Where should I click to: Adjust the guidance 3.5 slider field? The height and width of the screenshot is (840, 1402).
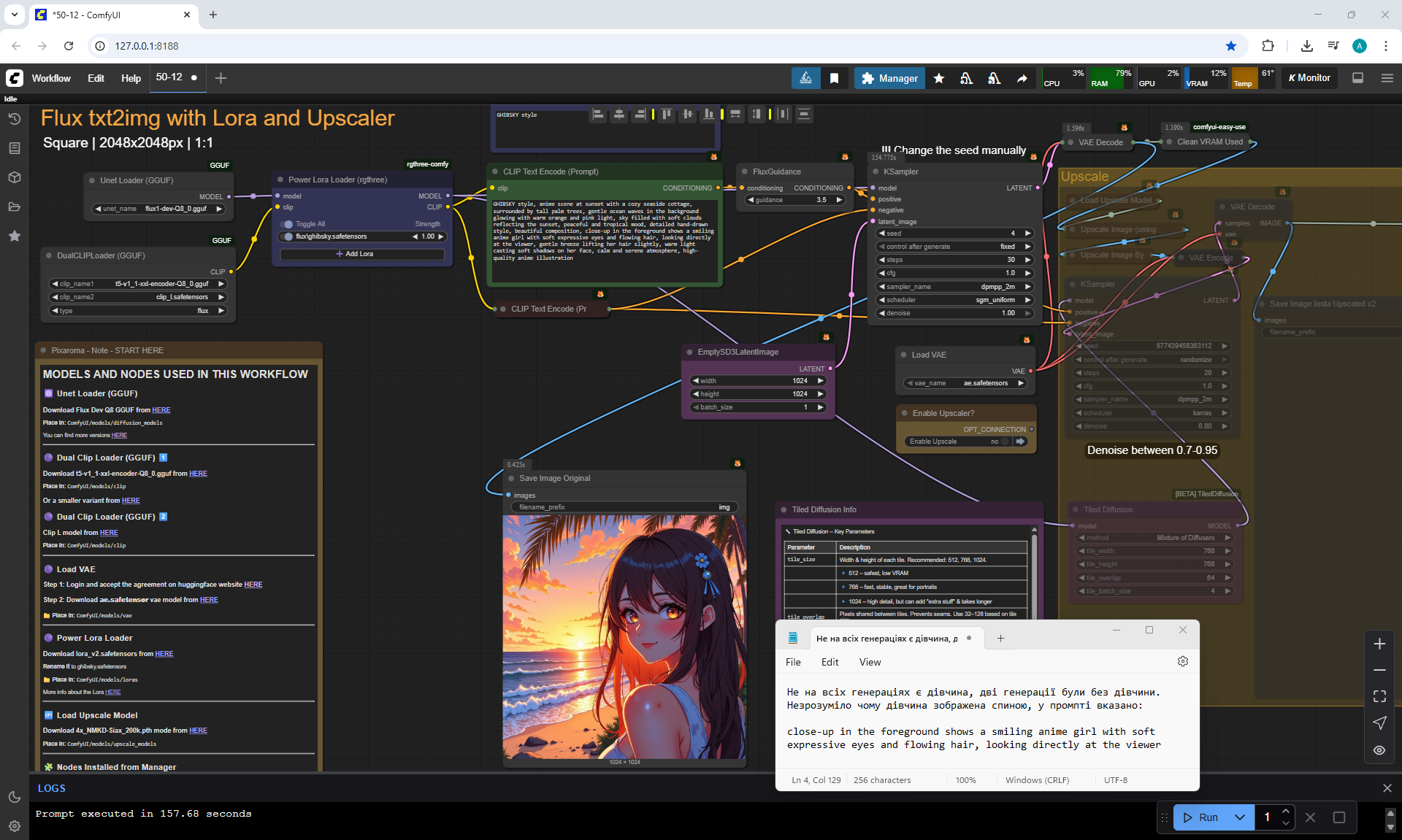pos(794,200)
